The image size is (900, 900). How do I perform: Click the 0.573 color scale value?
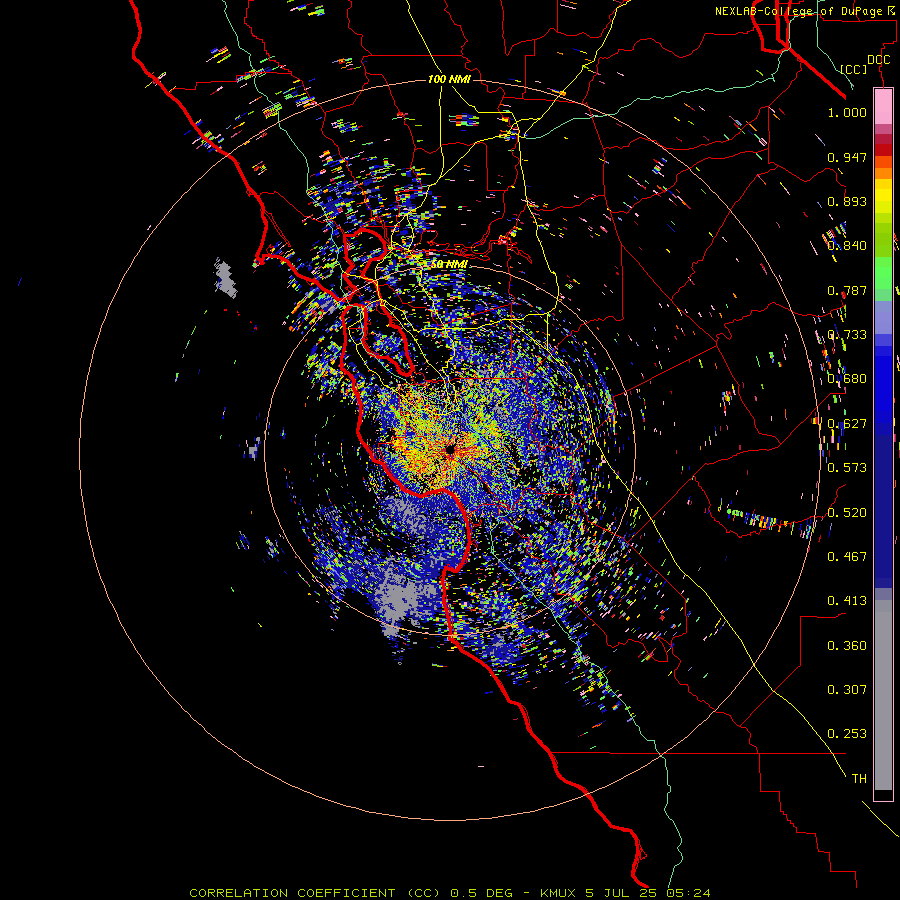pos(847,468)
